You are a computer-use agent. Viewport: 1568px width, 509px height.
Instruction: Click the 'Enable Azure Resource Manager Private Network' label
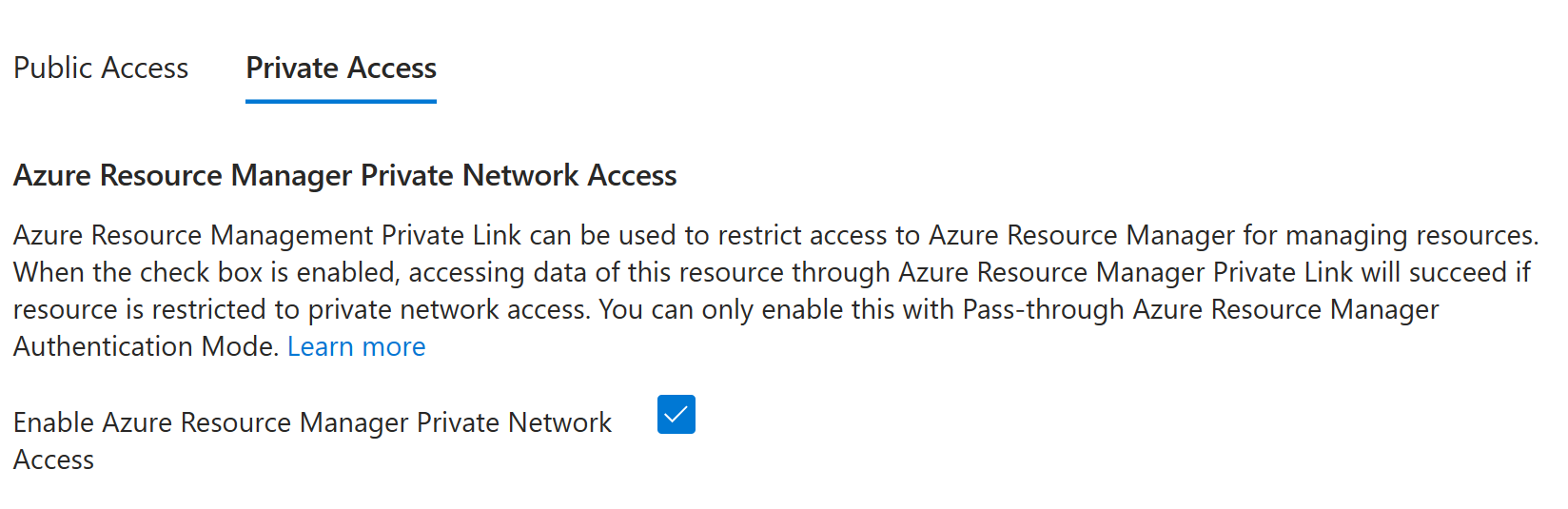point(312,422)
